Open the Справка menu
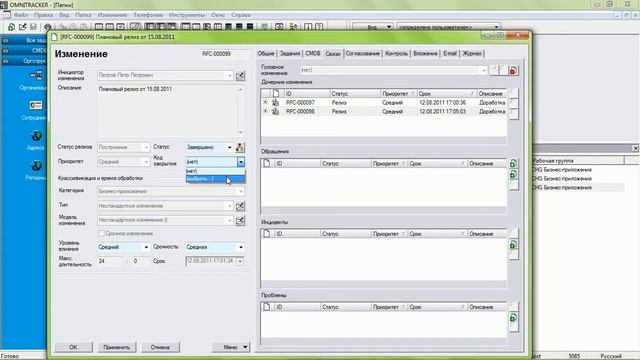Viewport: 640px width, 360px height. (241, 15)
